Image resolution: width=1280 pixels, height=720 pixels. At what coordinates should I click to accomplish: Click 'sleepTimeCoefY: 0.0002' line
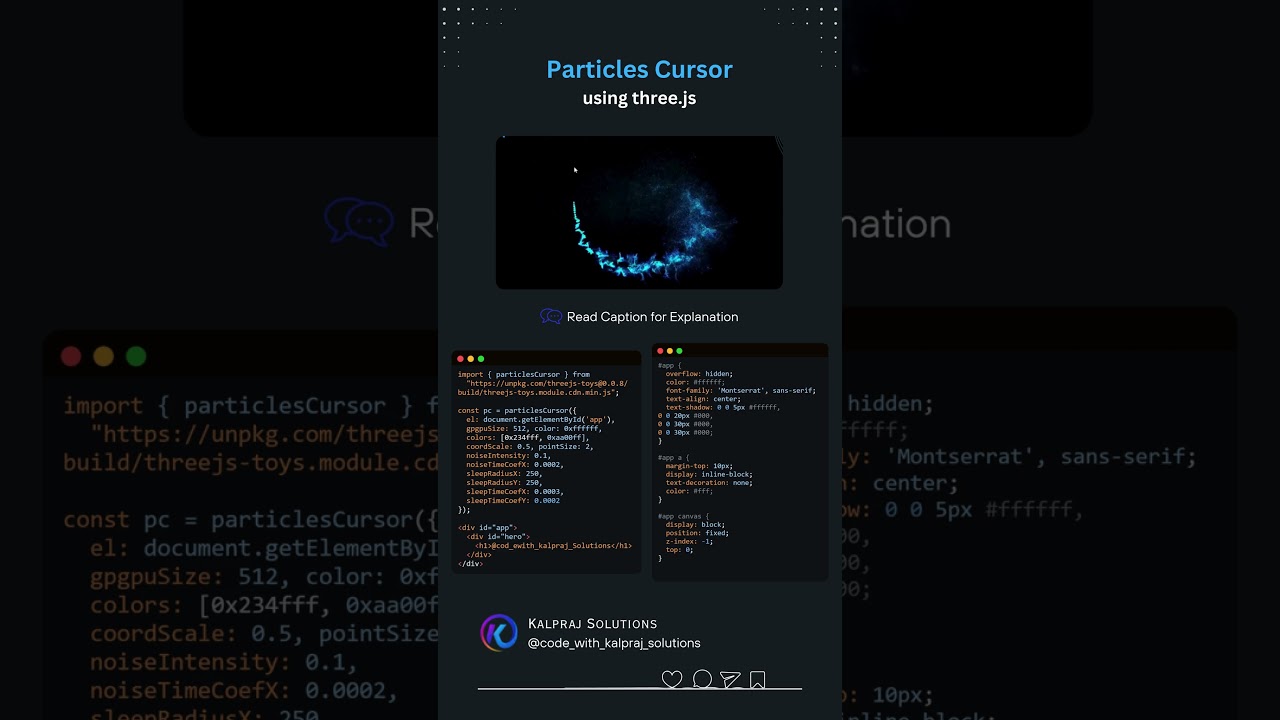click(x=513, y=500)
